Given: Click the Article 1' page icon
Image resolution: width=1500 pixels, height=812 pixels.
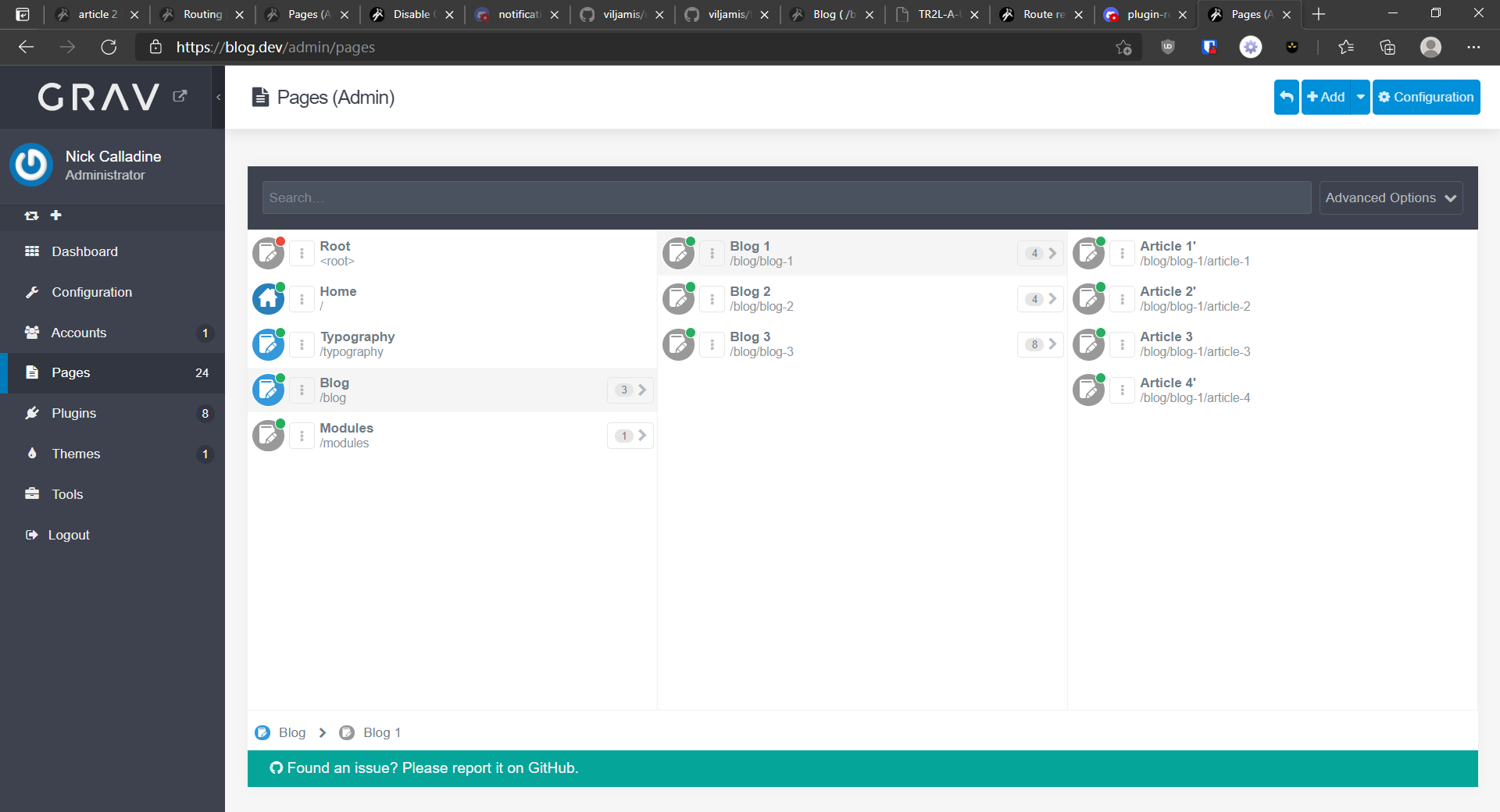Looking at the screenshot, I should [1088, 253].
